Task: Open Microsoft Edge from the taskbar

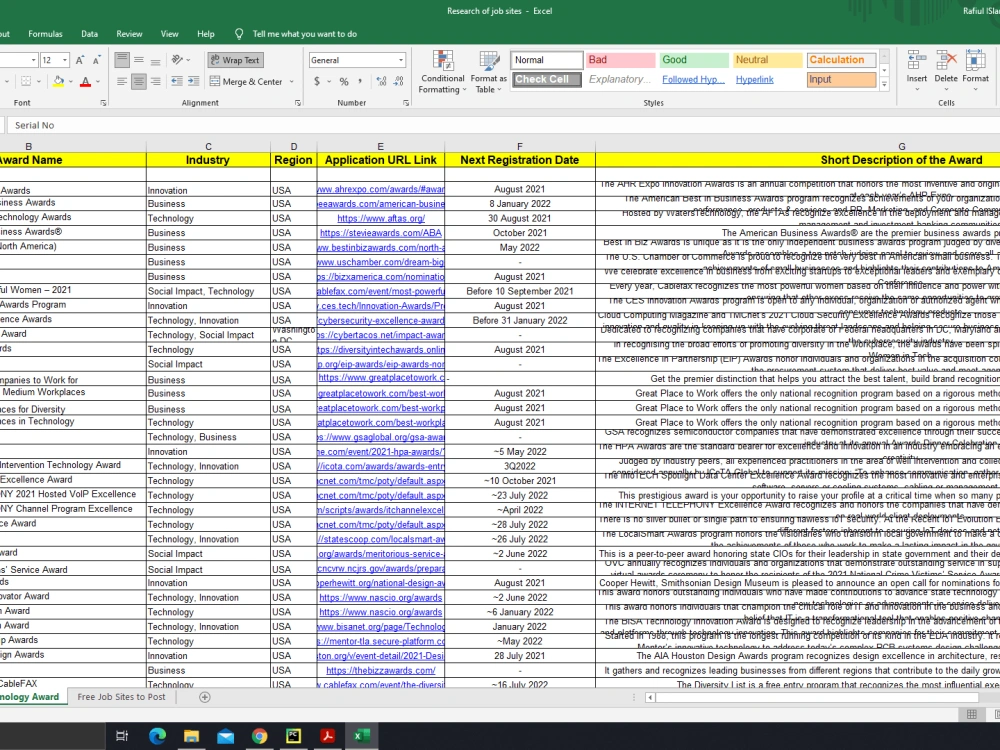Action: [x=158, y=737]
